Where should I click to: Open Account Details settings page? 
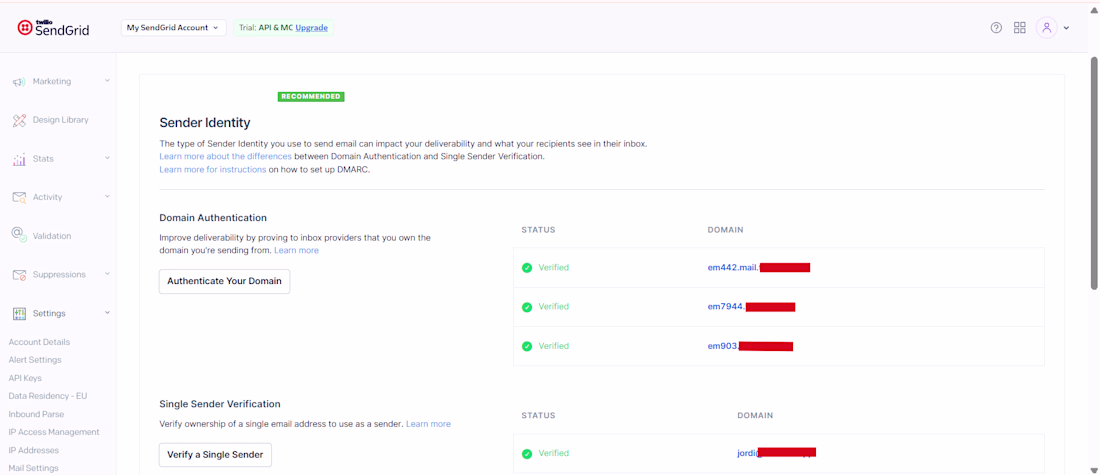(39, 342)
